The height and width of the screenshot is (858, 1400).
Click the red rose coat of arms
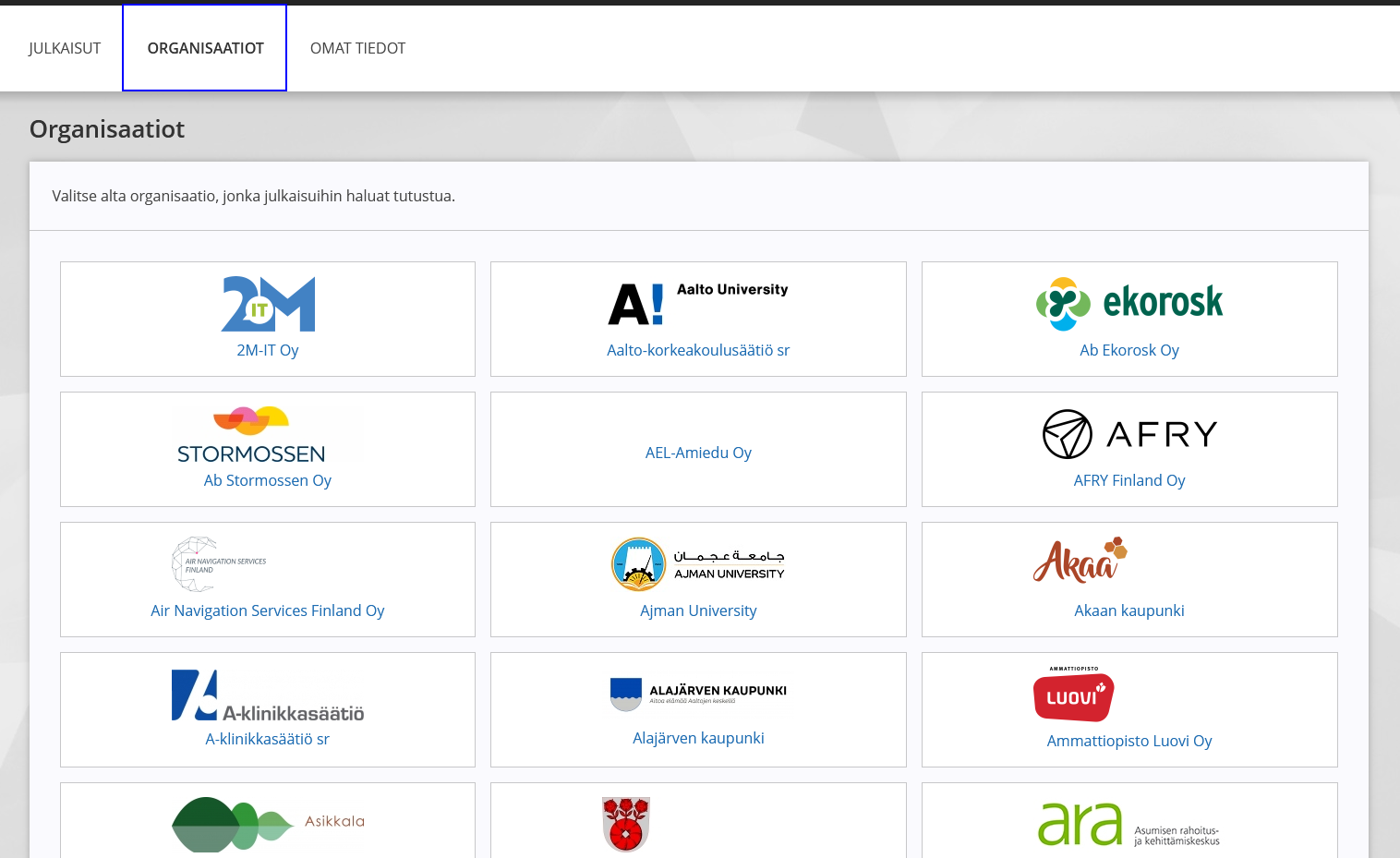[626, 824]
